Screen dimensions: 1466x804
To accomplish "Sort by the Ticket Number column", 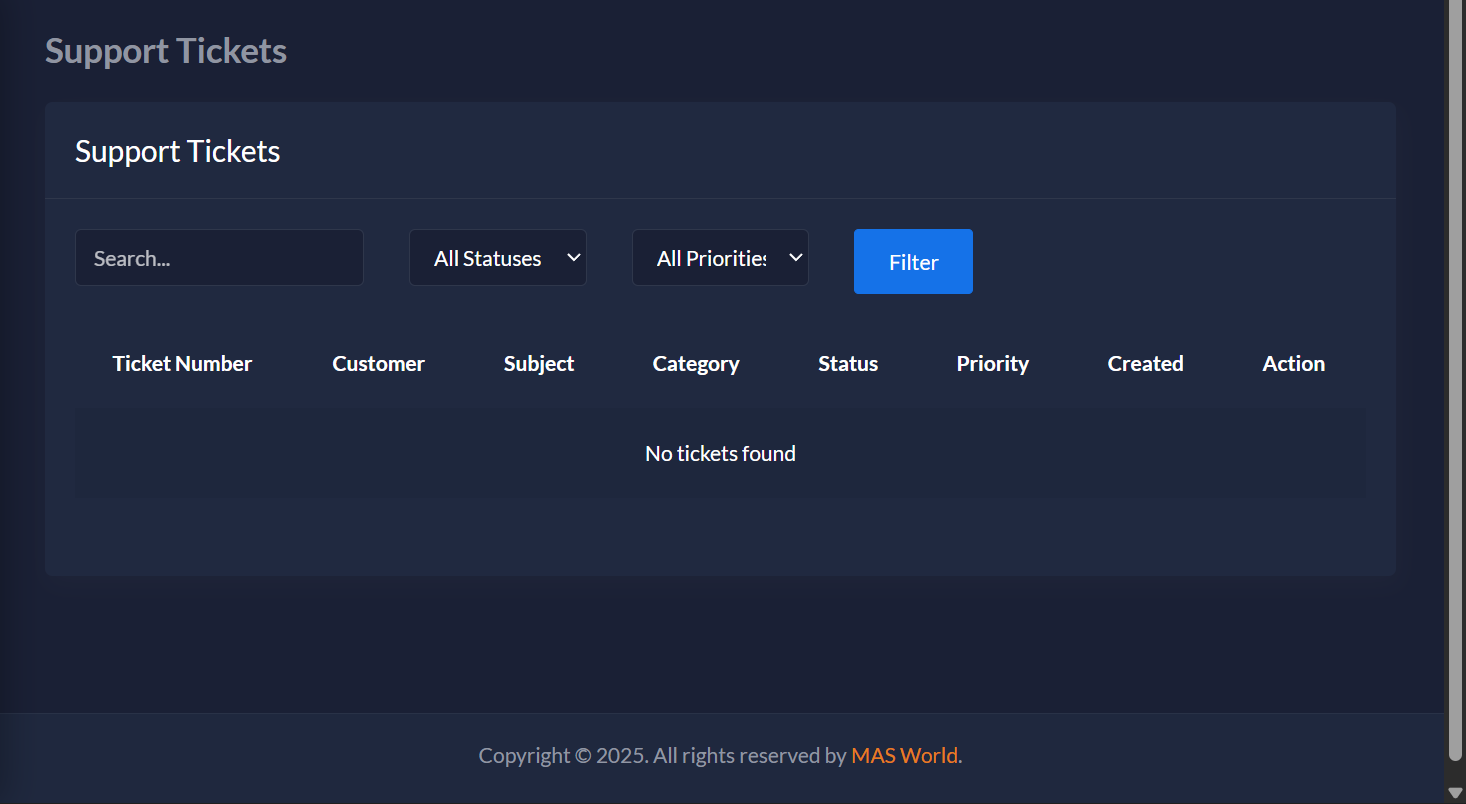I will [x=182, y=363].
